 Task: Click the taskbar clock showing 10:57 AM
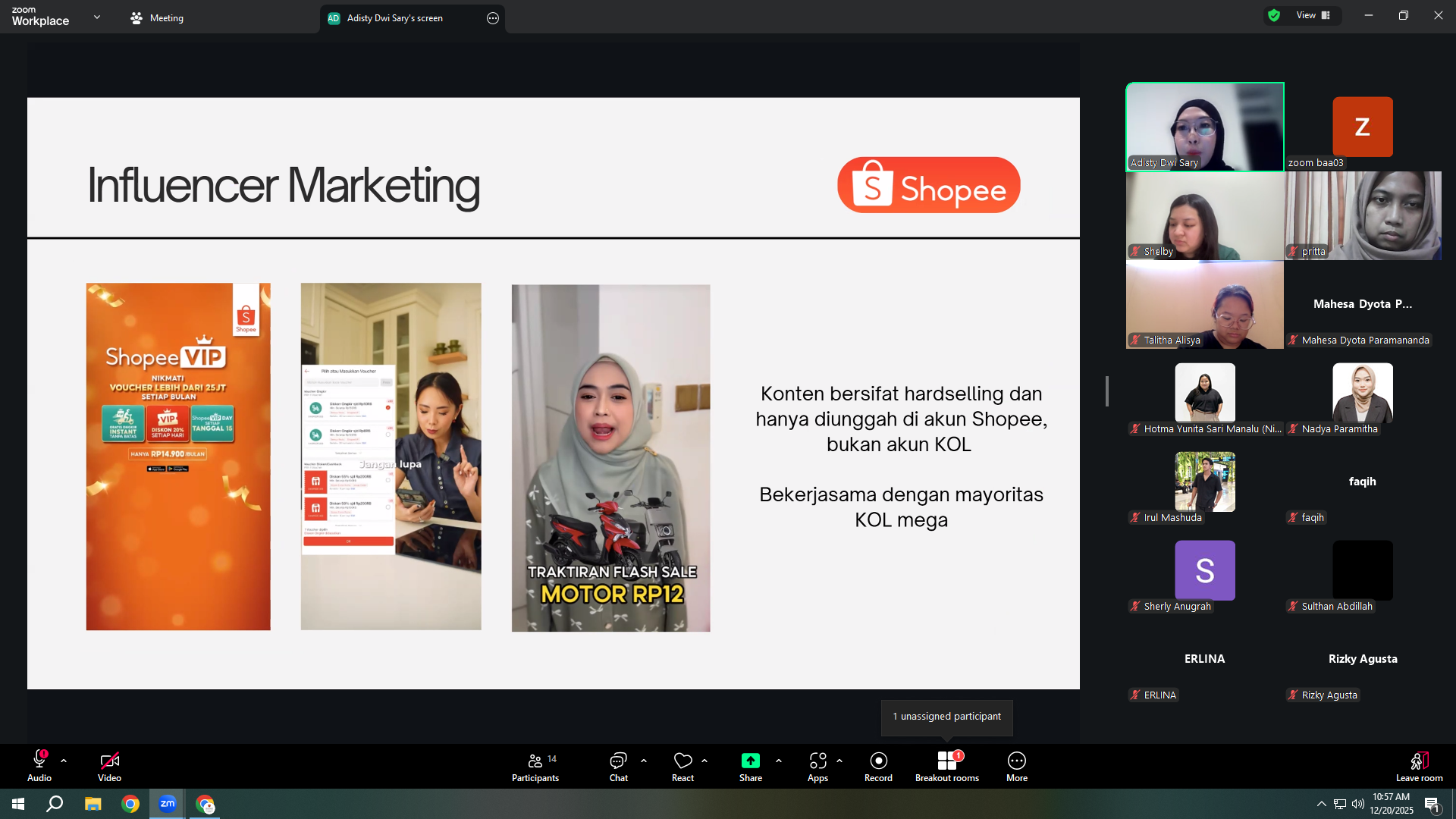(x=1392, y=804)
